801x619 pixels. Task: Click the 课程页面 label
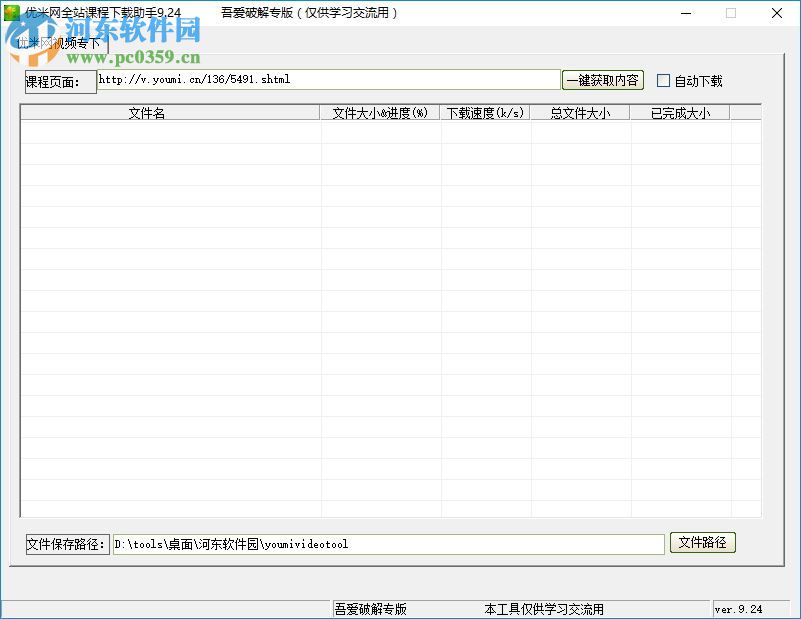pos(55,82)
